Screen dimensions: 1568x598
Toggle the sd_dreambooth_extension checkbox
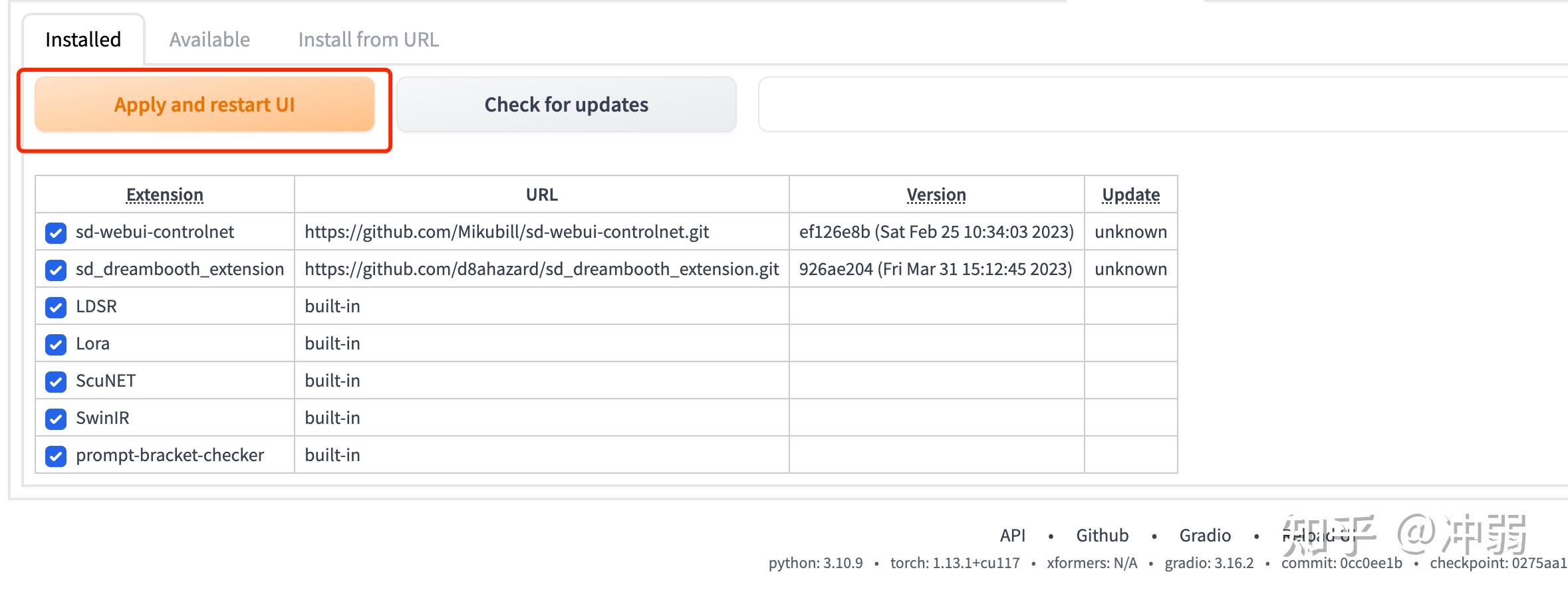pos(56,270)
